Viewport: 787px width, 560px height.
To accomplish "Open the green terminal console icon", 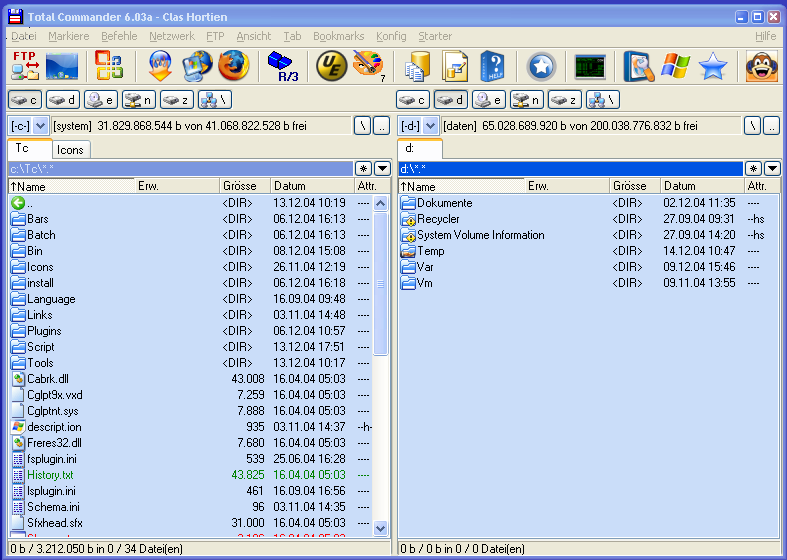I will tap(590, 67).
